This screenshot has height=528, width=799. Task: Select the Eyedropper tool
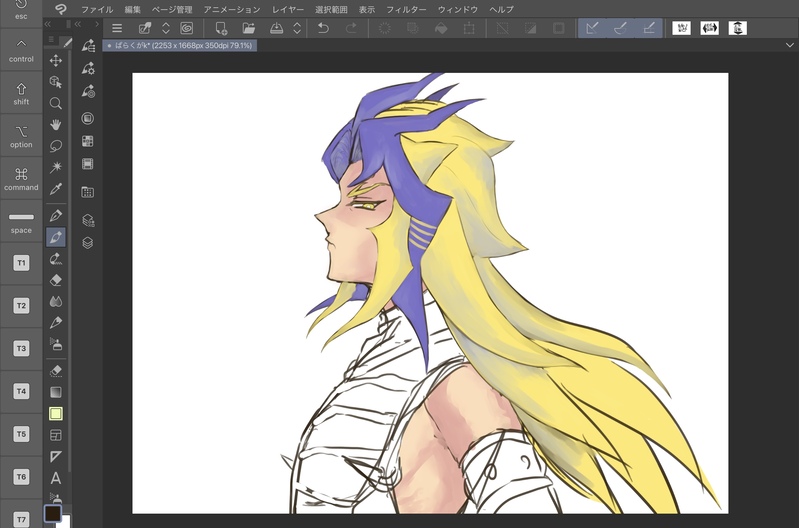[56, 189]
